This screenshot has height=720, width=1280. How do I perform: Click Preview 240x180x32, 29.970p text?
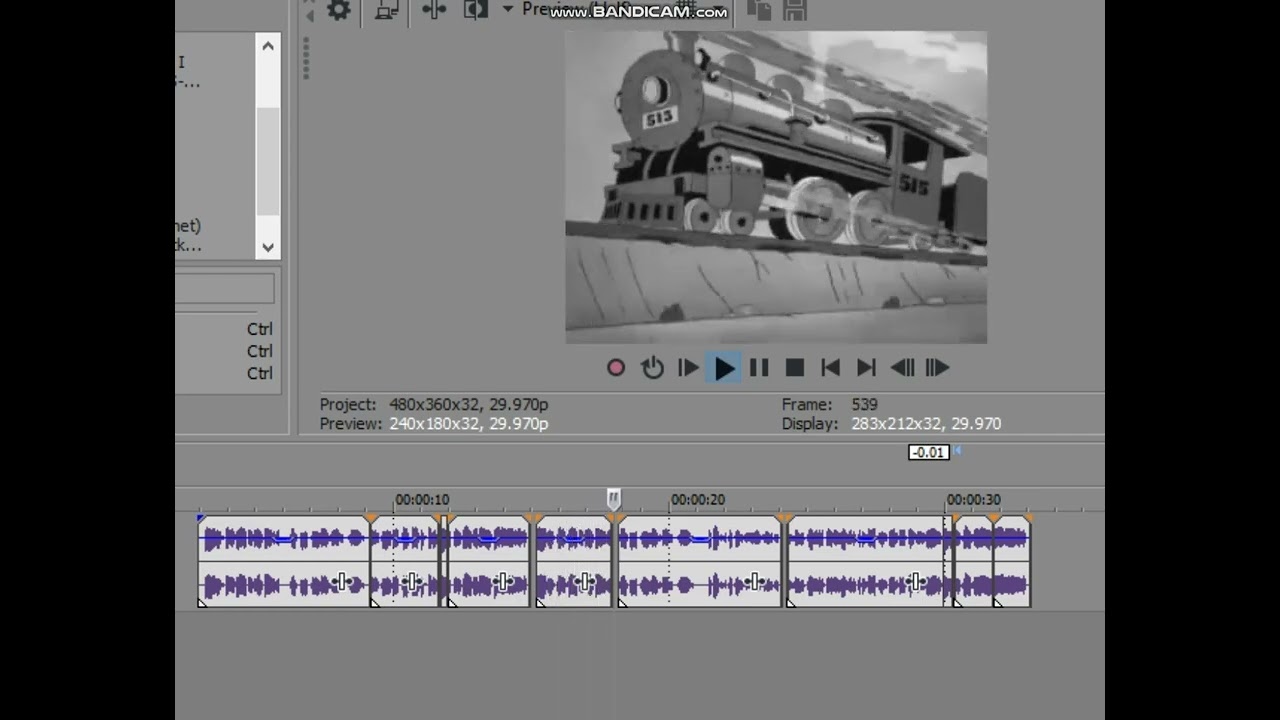coord(434,424)
